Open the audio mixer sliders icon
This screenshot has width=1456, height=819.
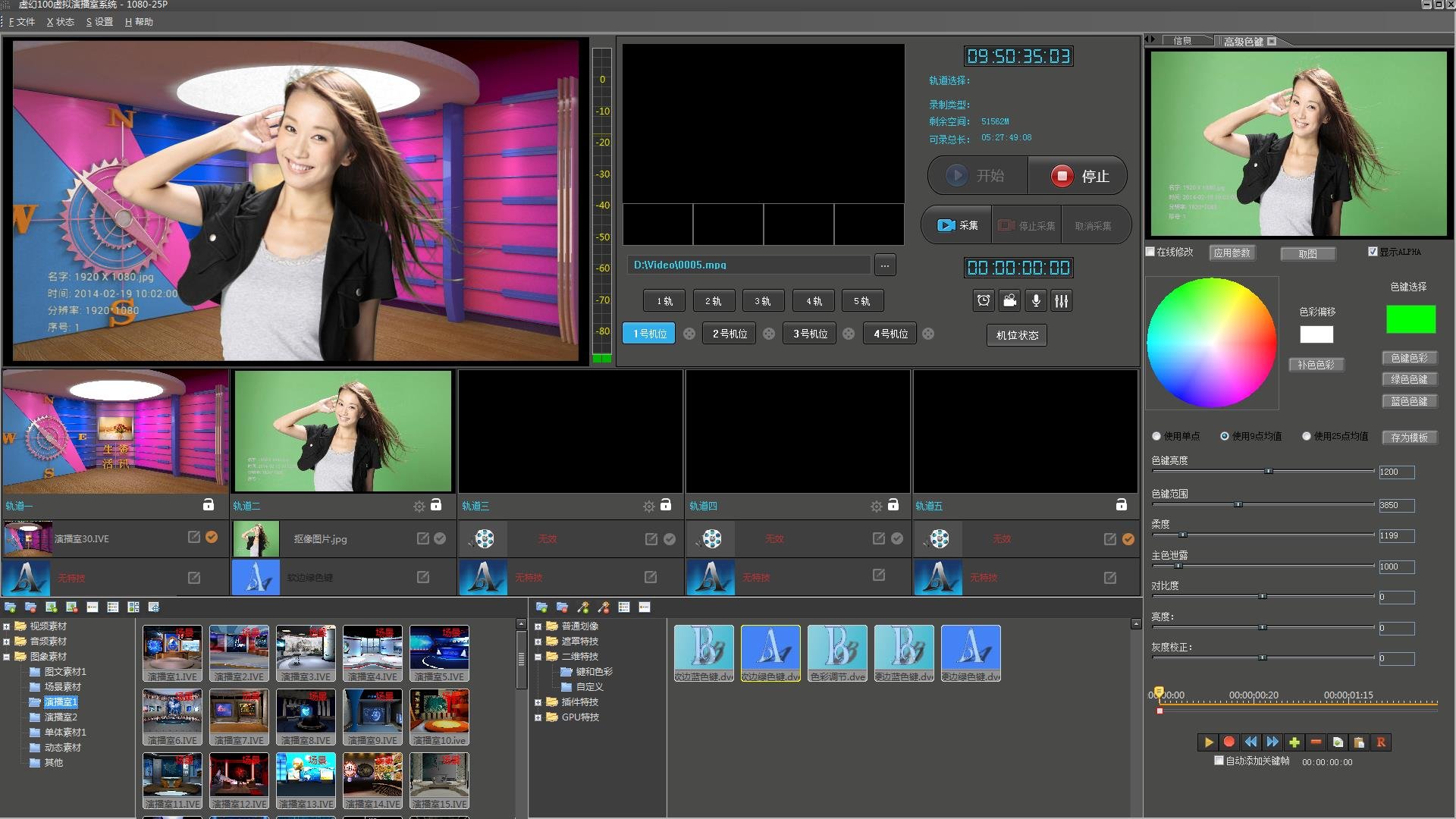click(1062, 301)
